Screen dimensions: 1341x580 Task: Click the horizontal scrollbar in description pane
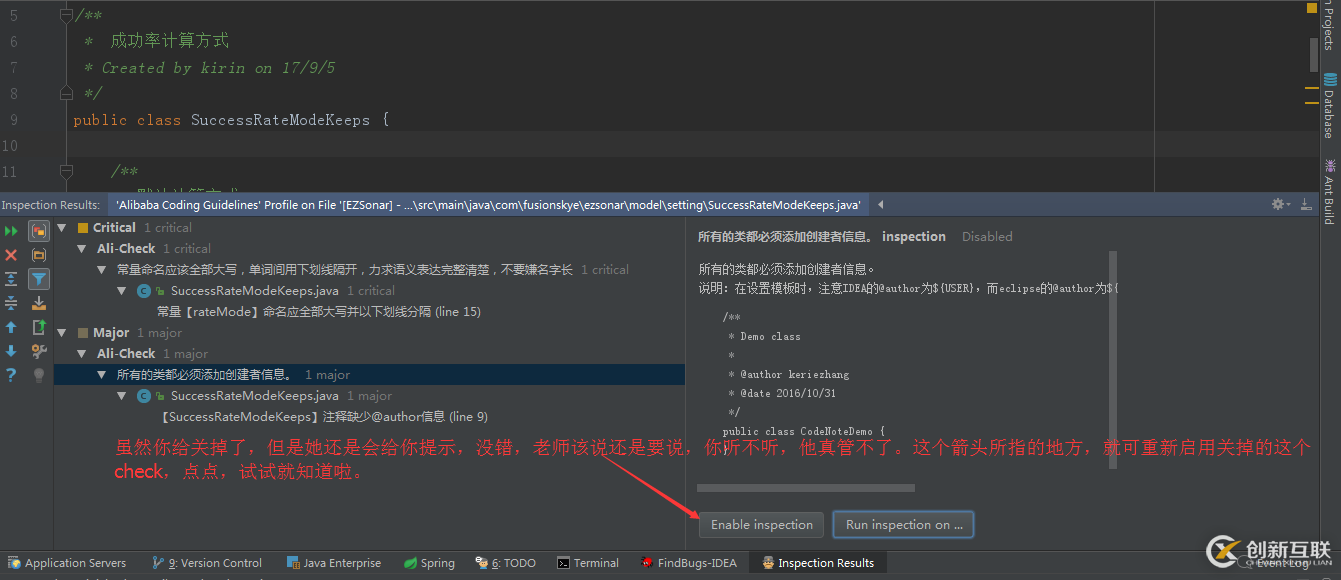pos(806,488)
